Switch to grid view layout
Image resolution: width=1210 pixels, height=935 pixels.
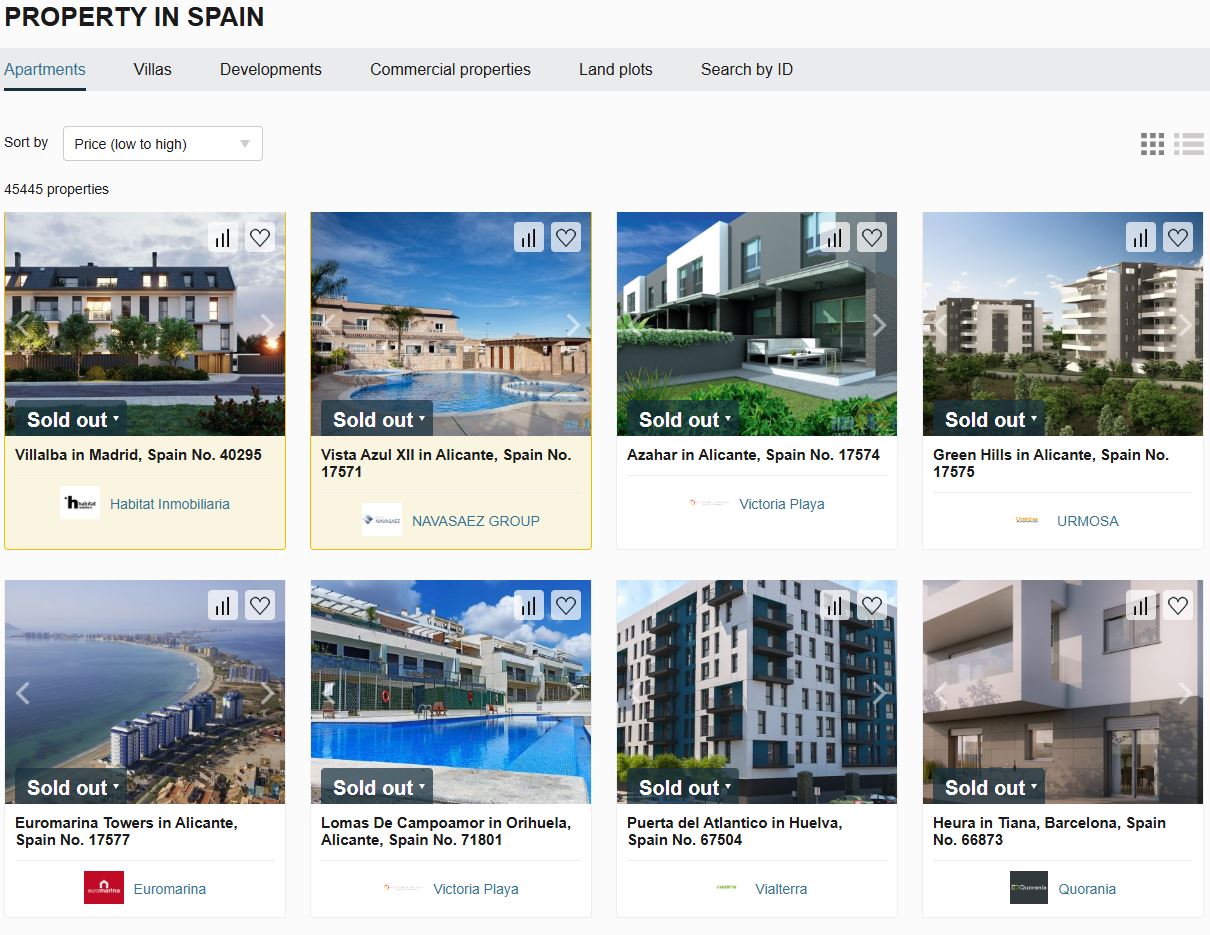click(x=1152, y=144)
